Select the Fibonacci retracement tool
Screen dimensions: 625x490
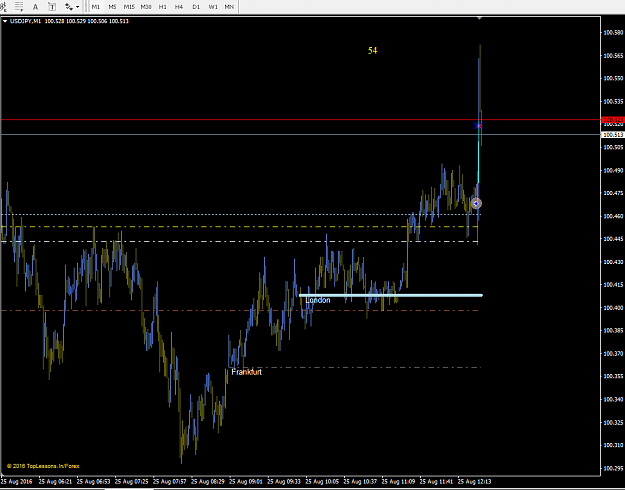(19, 7)
